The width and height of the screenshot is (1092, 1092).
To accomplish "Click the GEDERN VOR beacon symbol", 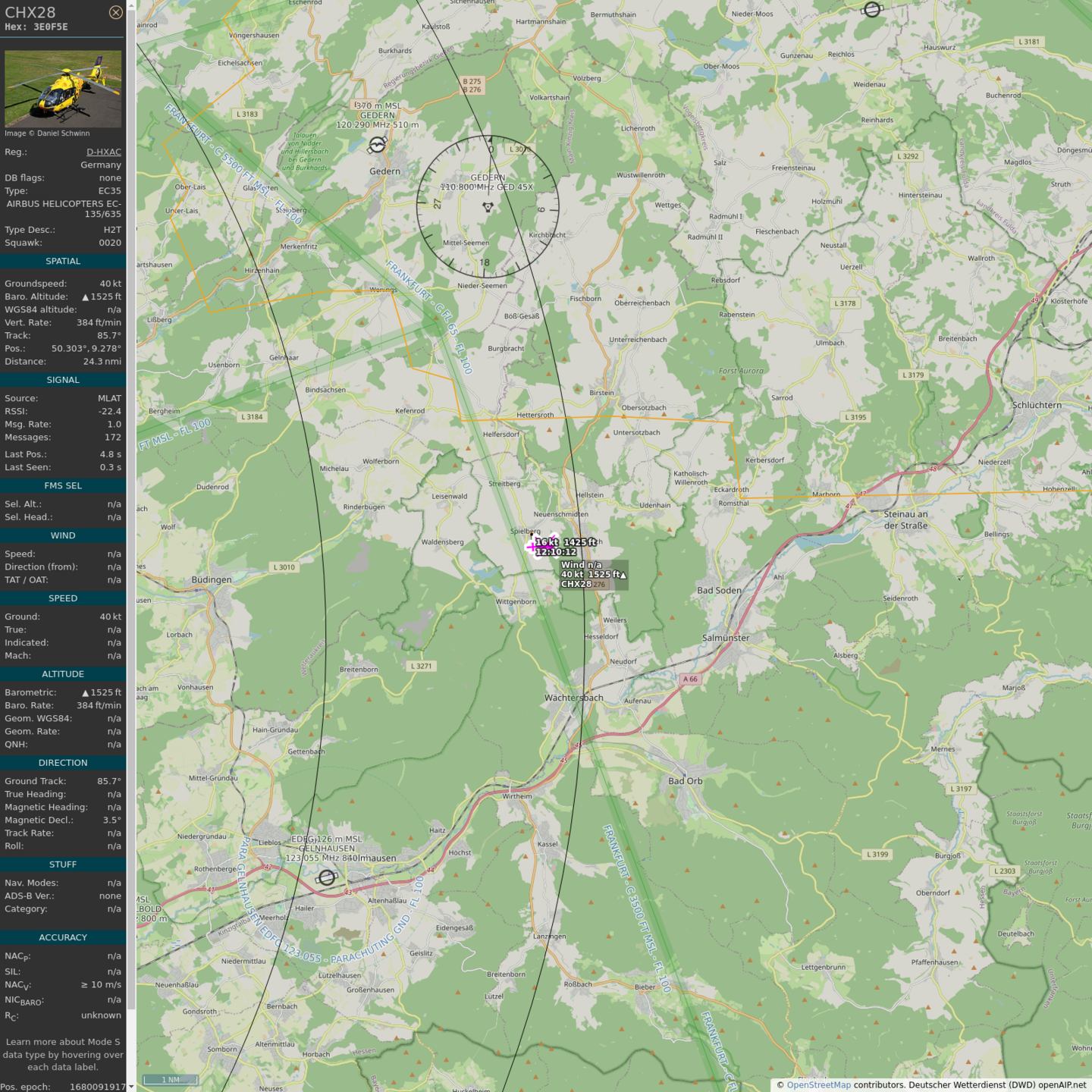I will click(x=488, y=206).
